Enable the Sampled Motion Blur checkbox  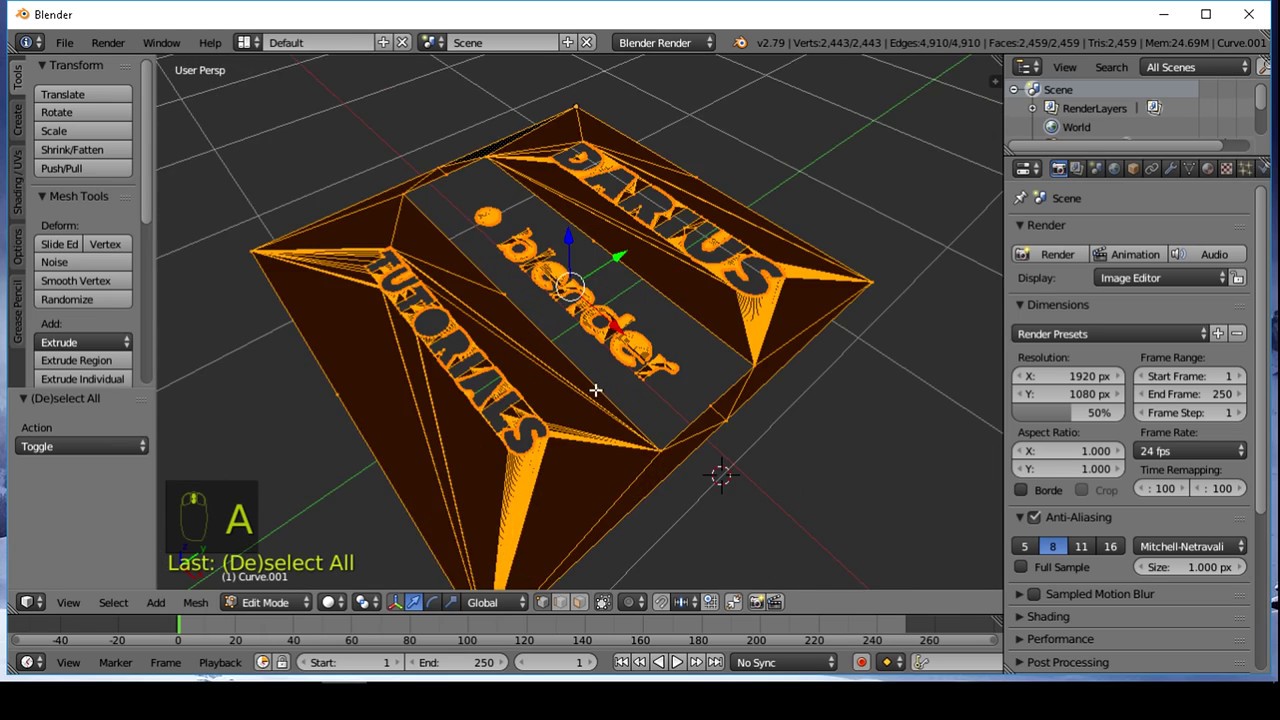[1034, 594]
